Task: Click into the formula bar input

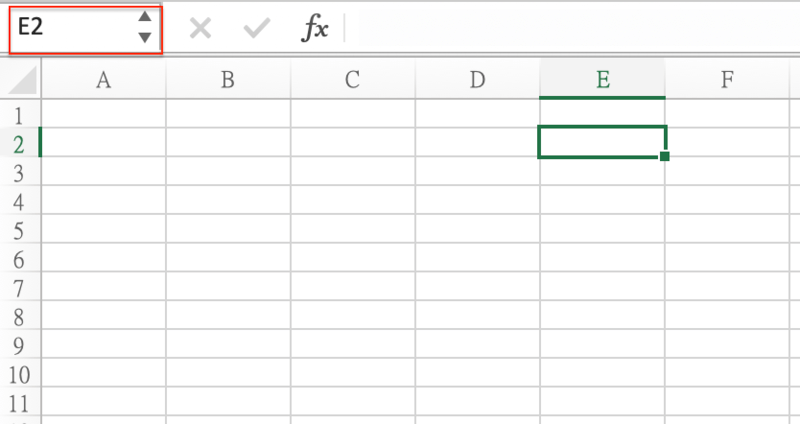Action: pos(570,28)
